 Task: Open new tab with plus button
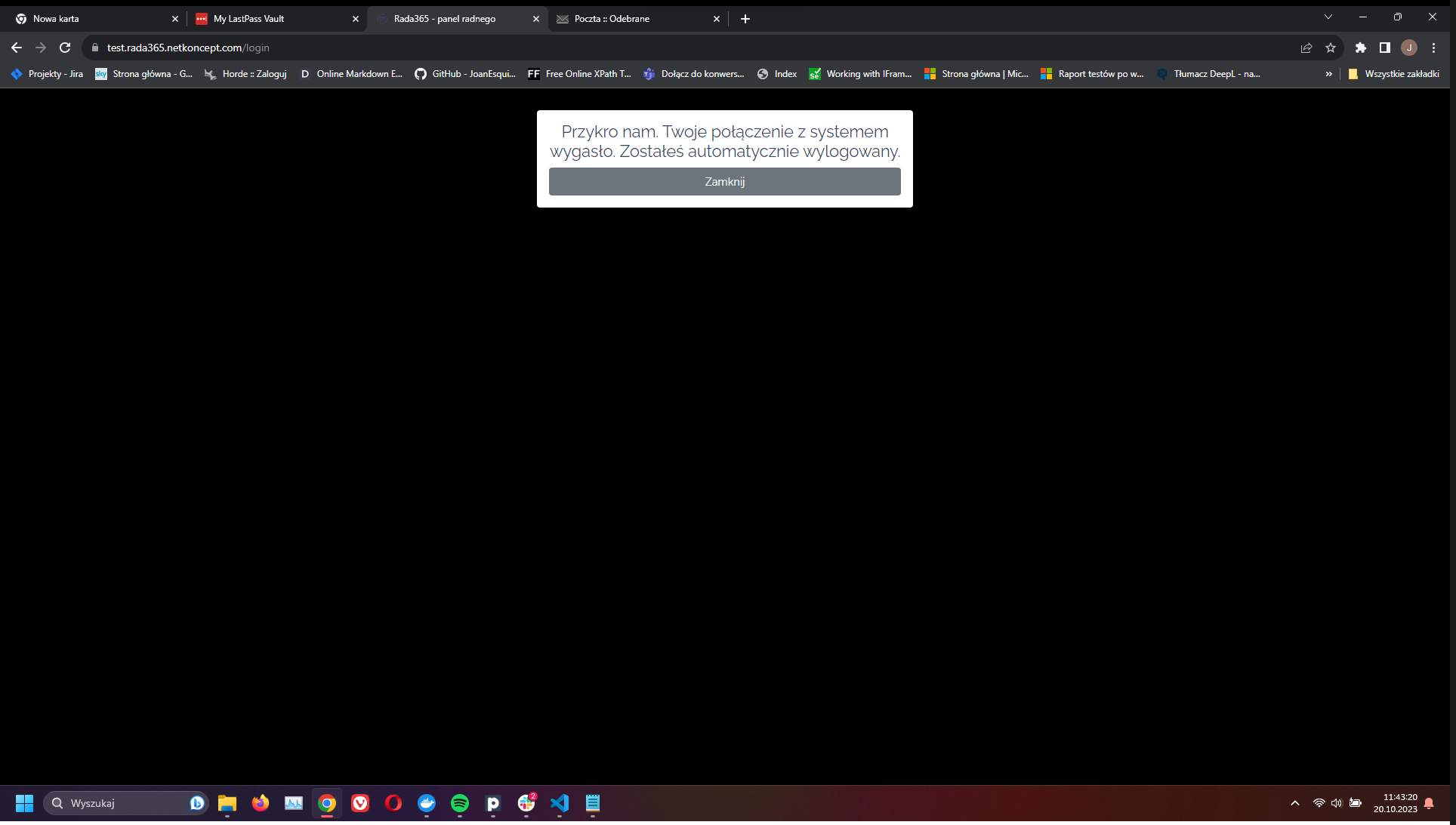tap(745, 19)
